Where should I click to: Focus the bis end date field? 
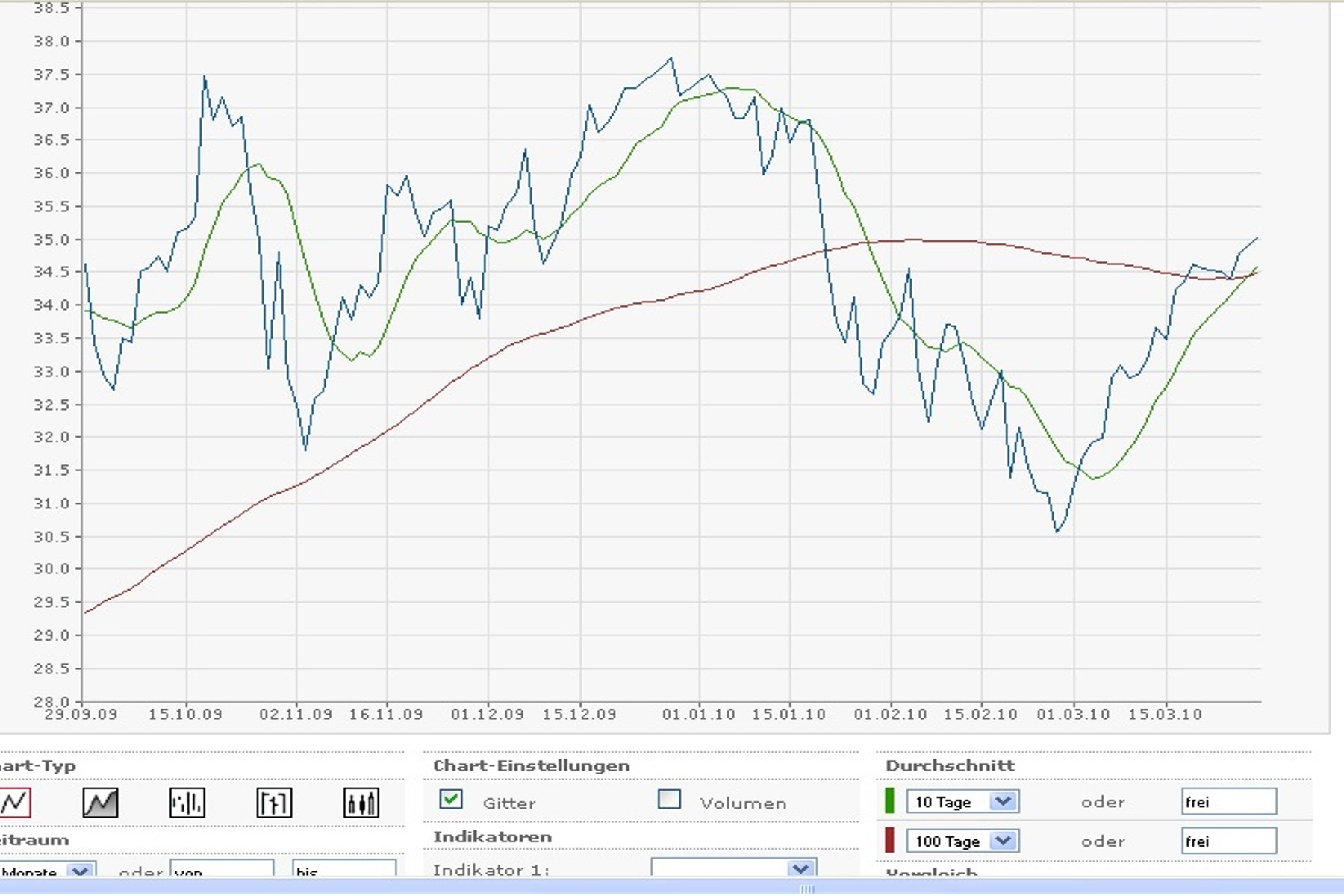pos(343,871)
